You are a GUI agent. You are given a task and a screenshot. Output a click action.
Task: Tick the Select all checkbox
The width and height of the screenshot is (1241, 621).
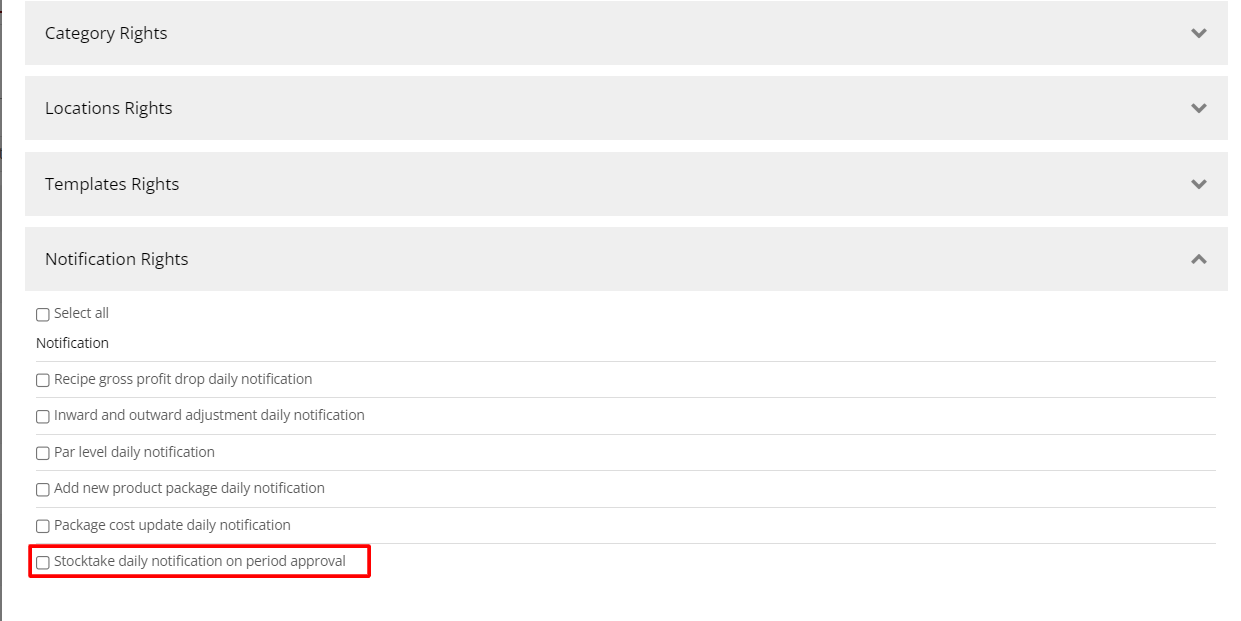43,315
